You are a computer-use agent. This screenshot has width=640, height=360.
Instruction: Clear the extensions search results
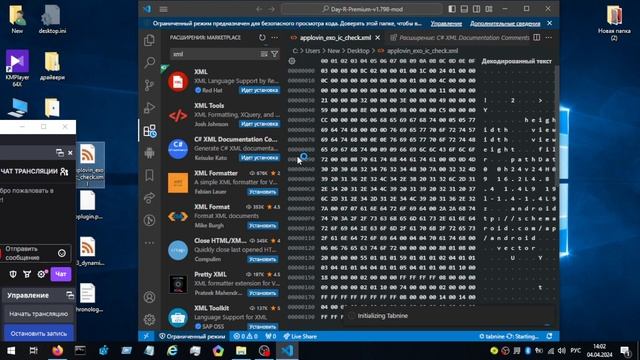point(264,54)
